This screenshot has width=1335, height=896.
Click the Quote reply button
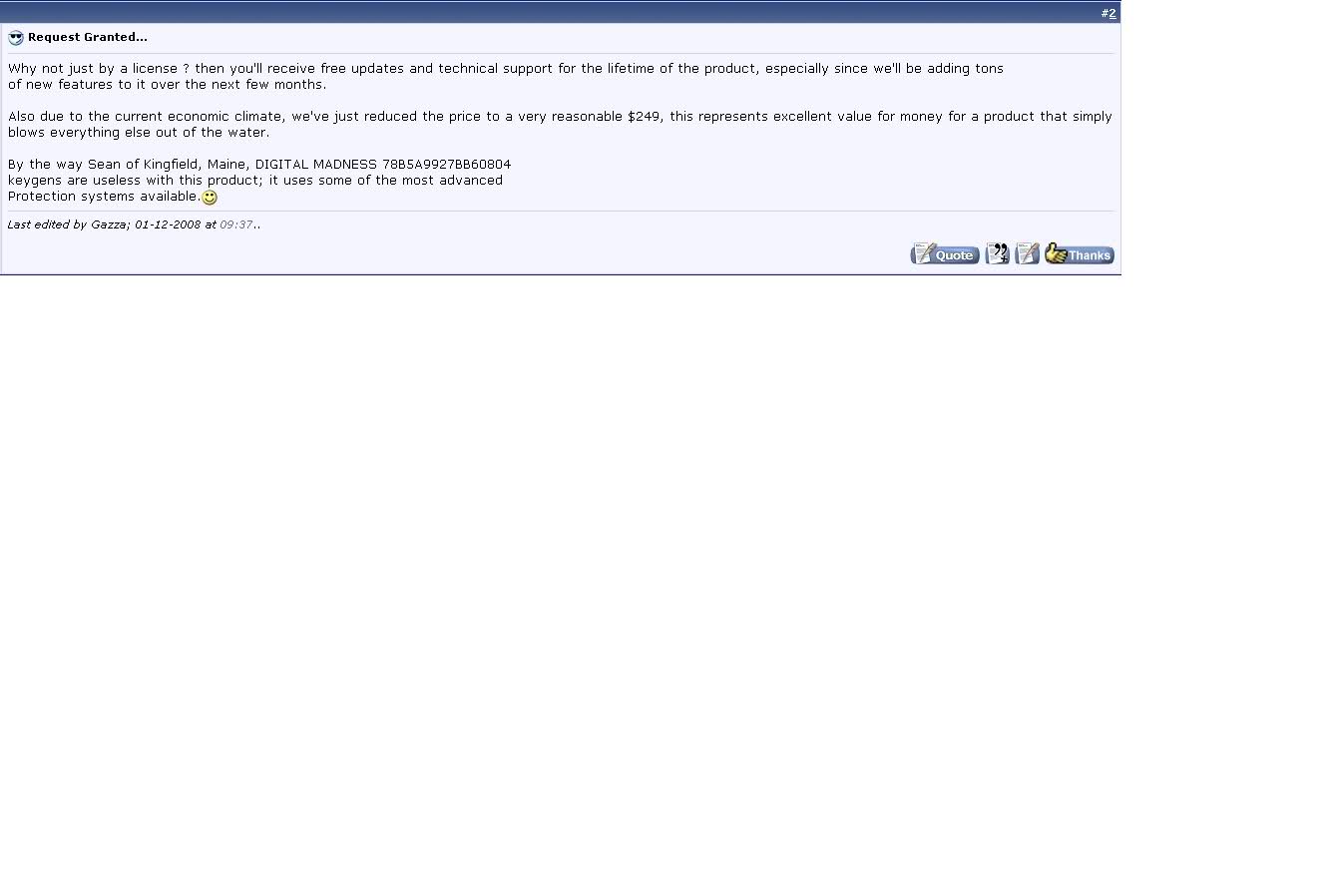(945, 254)
